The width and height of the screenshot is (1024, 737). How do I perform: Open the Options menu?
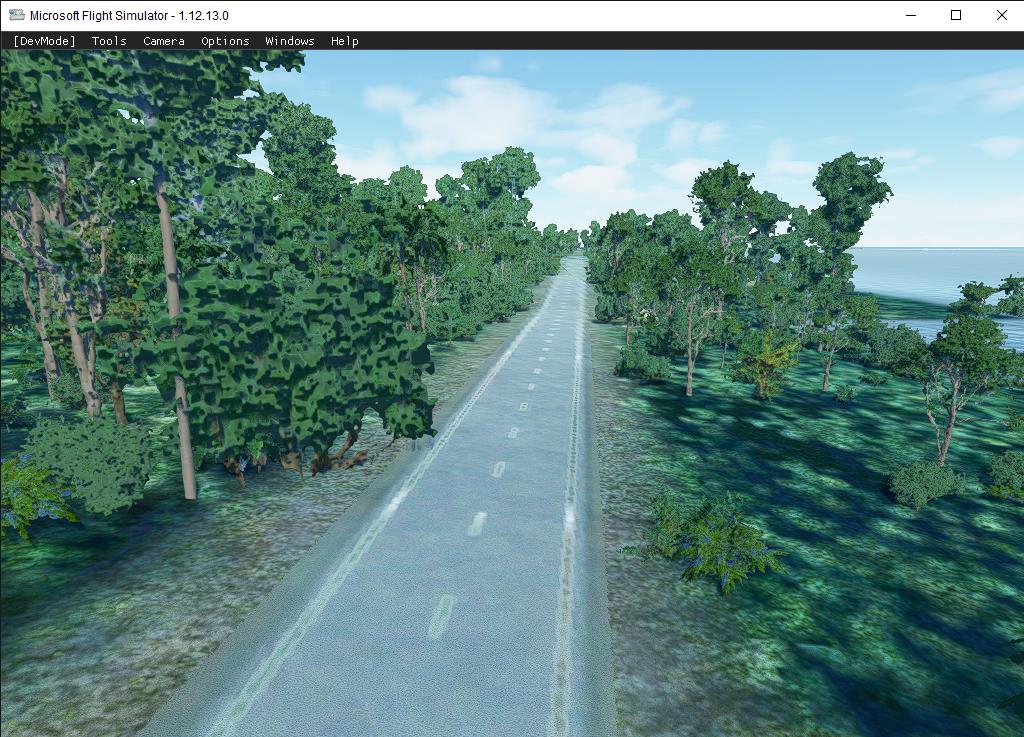tap(225, 41)
